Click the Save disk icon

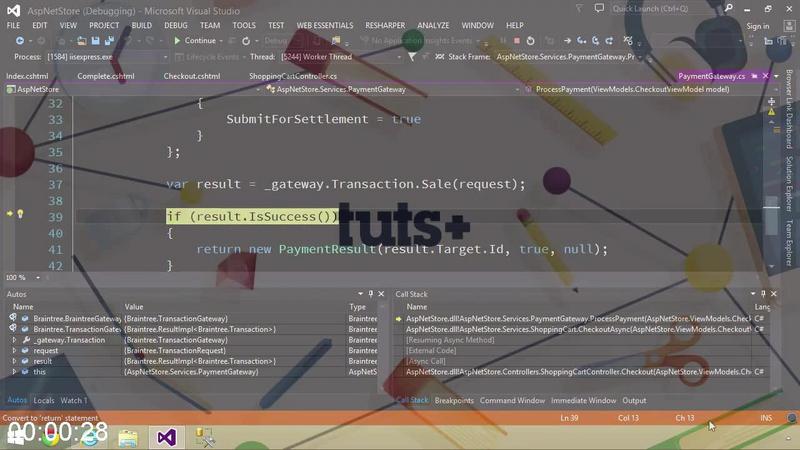coord(95,41)
